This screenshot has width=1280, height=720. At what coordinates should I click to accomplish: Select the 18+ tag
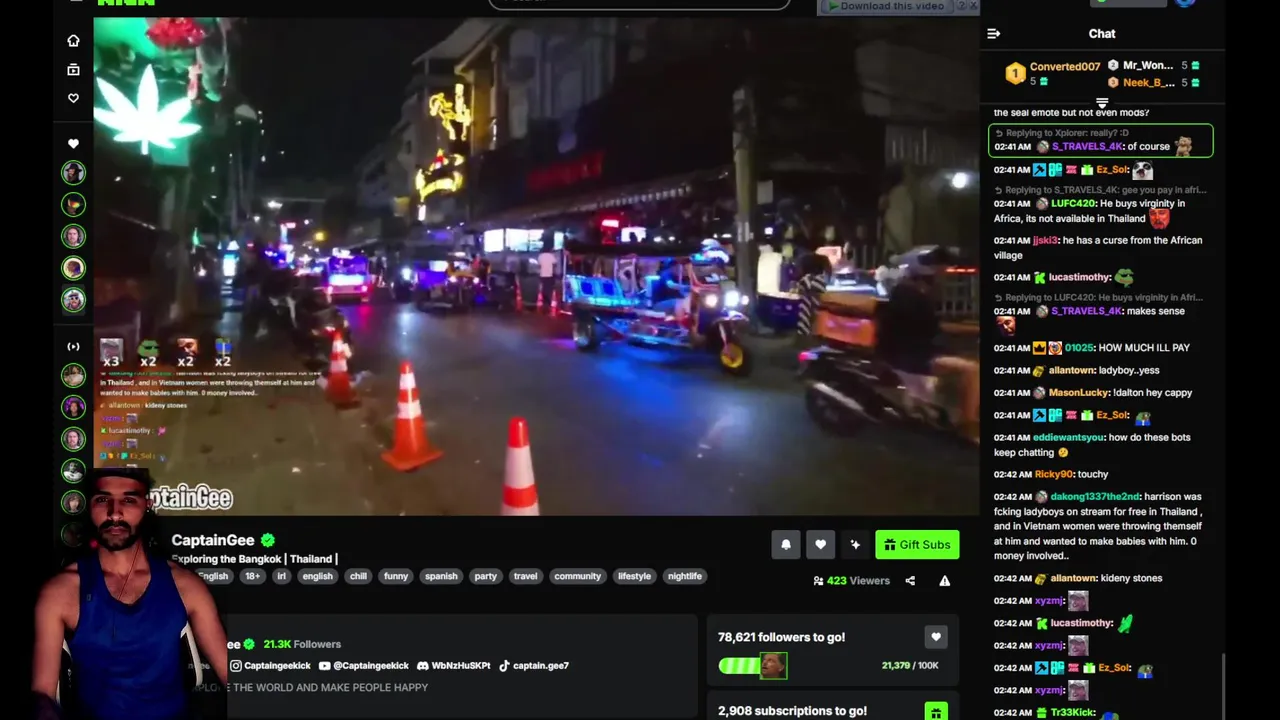pyautogui.click(x=253, y=576)
